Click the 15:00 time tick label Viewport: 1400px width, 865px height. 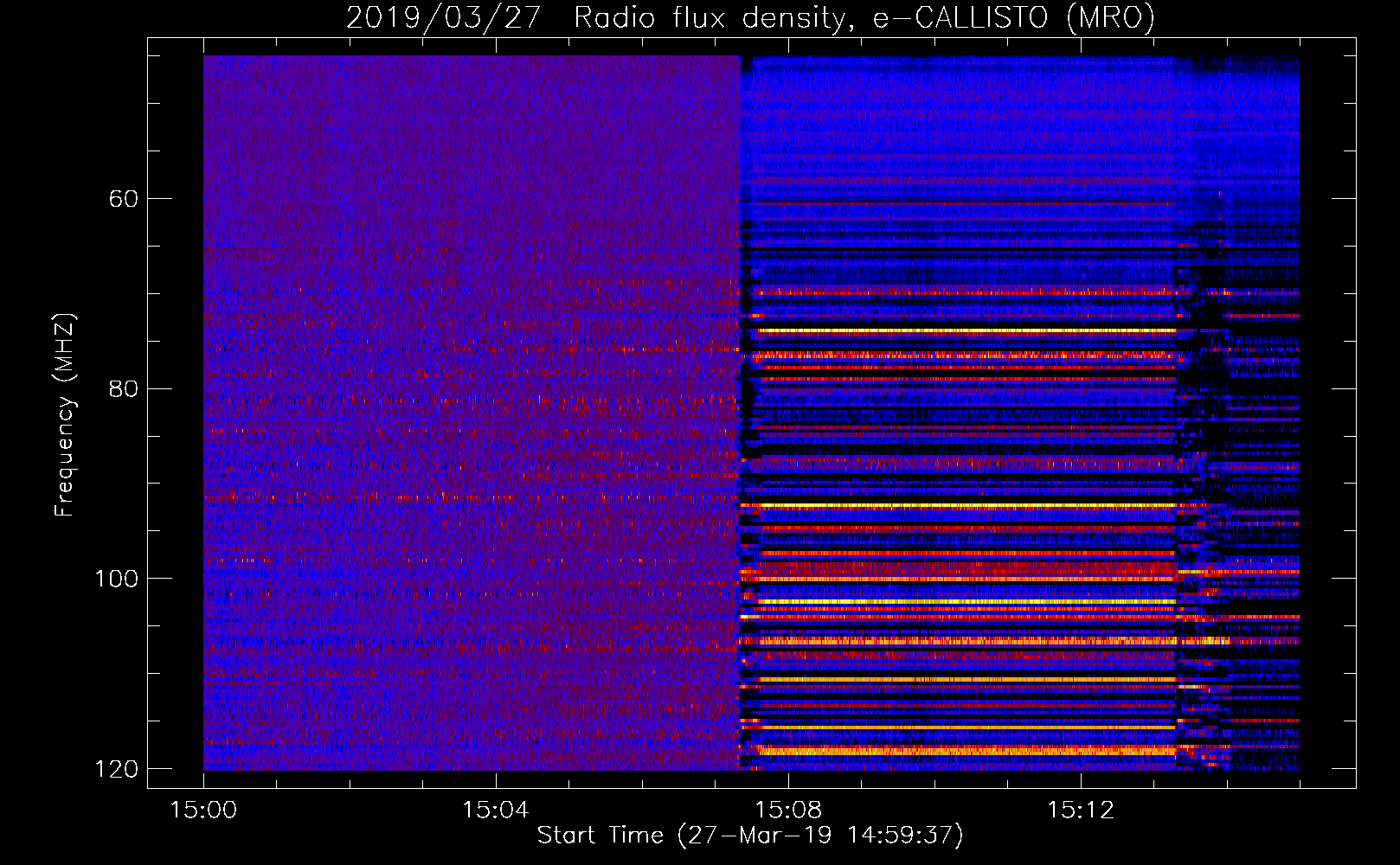[203, 811]
